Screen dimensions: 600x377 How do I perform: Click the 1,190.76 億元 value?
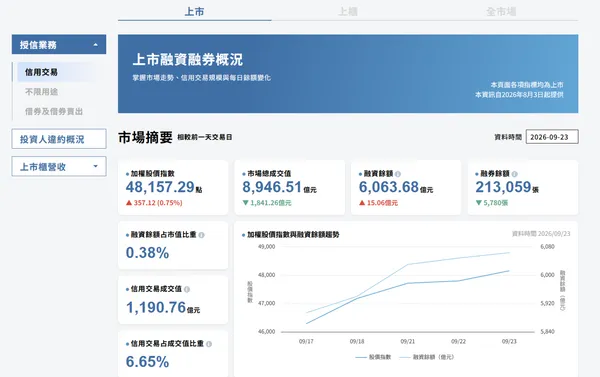pyautogui.click(x=163, y=308)
